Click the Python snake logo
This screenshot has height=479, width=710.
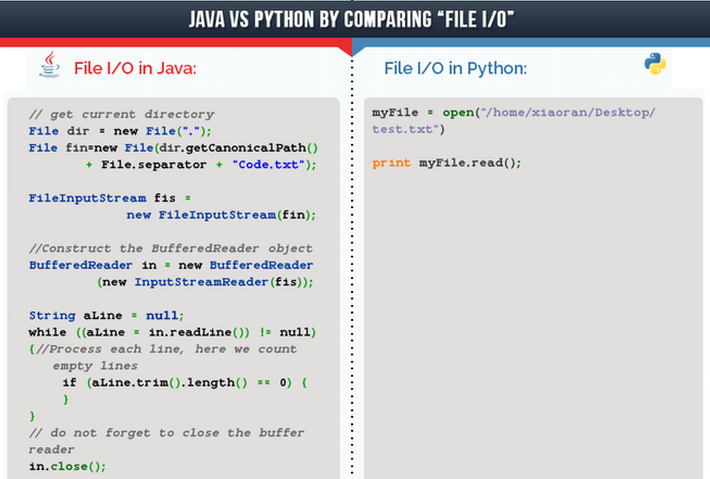click(655, 65)
